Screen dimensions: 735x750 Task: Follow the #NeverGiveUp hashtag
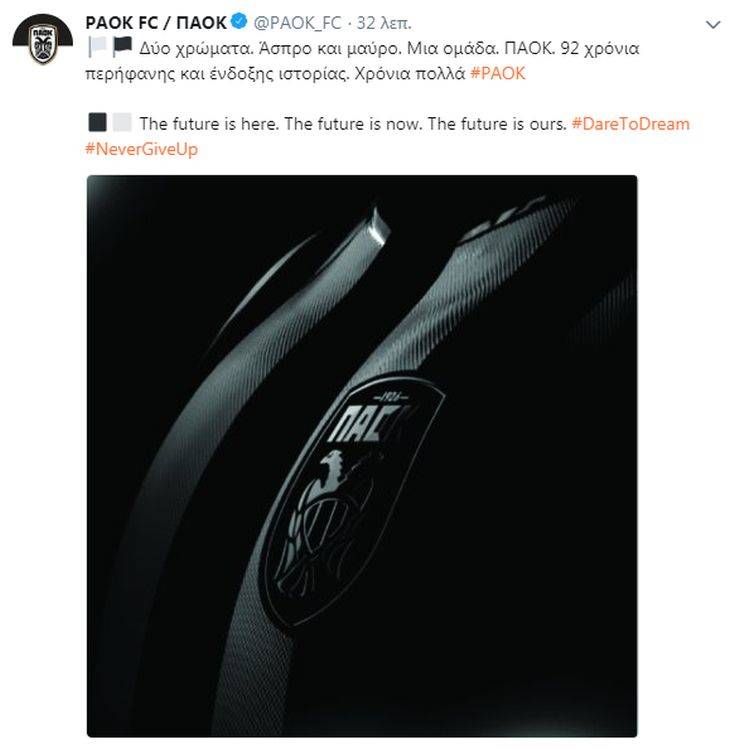click(142, 149)
